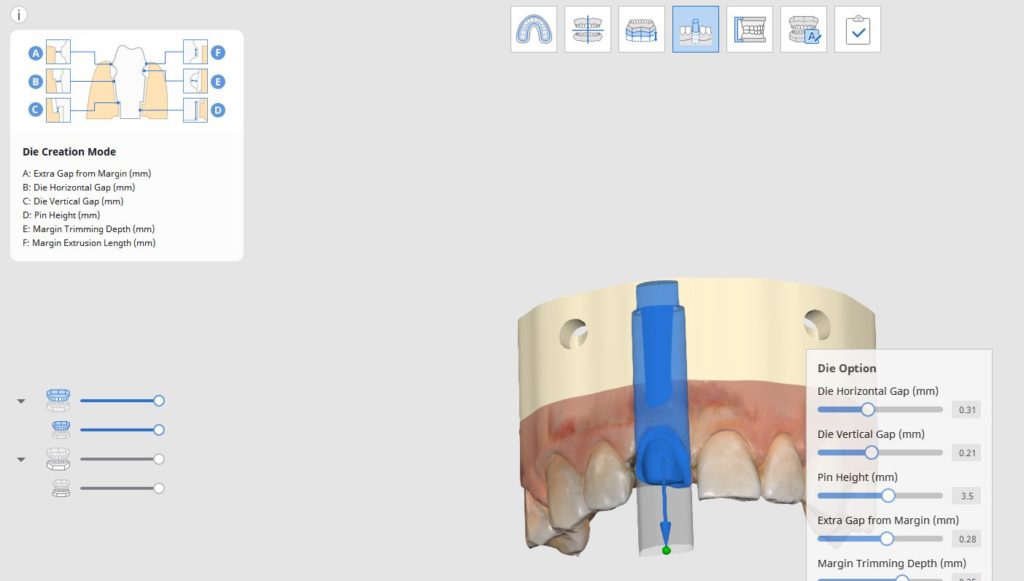Select the occlusion alignment step icon
The height and width of the screenshot is (581, 1024).
pyautogui.click(x=588, y=29)
